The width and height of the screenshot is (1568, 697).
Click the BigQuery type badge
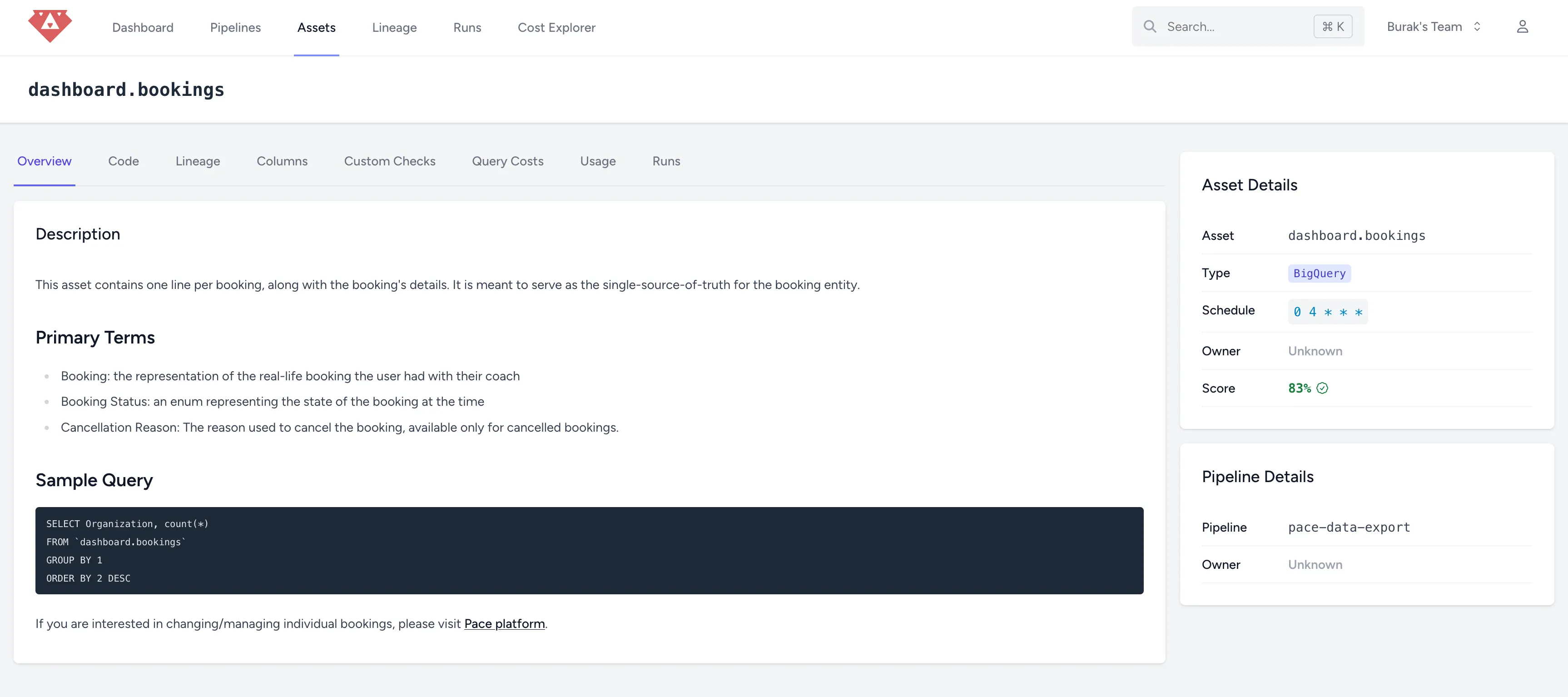[1319, 274]
